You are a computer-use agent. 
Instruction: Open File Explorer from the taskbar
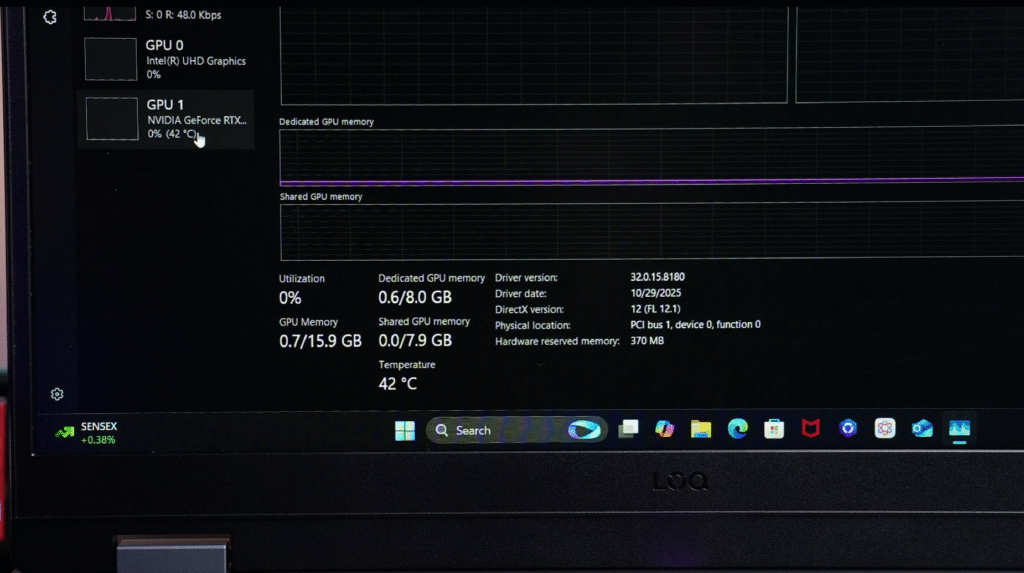pos(701,429)
